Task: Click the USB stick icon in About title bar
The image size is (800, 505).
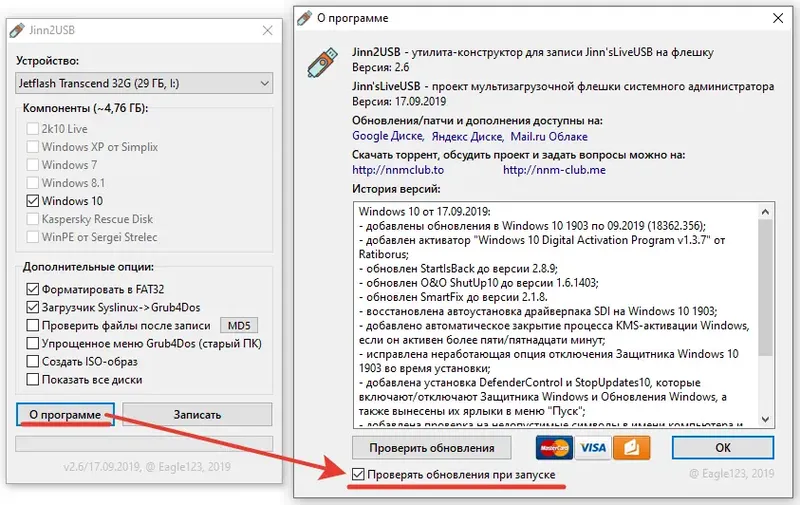Action: click(305, 18)
